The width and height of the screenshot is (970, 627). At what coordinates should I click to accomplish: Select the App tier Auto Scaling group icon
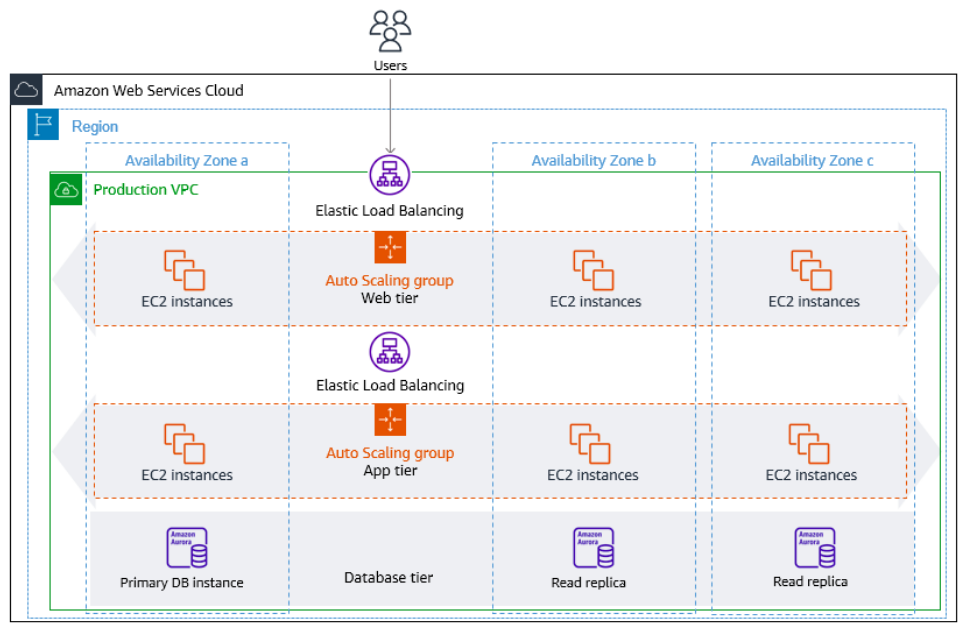(390, 420)
